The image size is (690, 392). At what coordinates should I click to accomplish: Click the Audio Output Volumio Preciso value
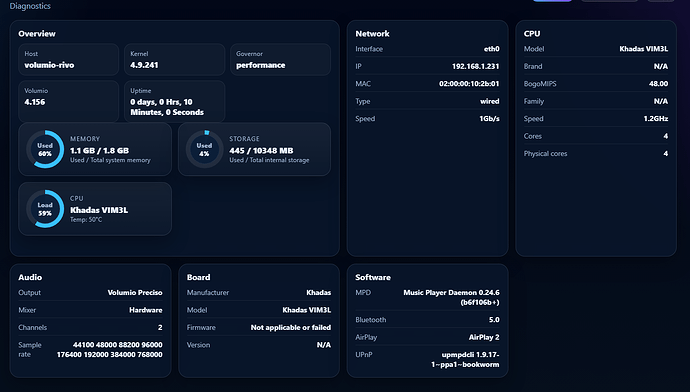(135, 293)
